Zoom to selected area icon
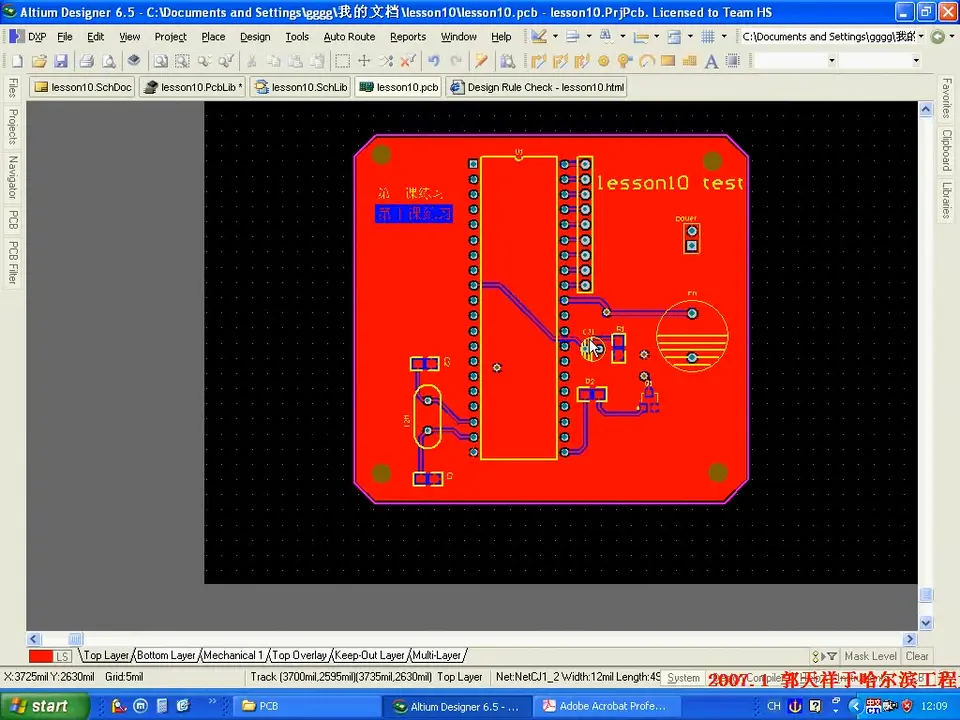The height and width of the screenshot is (720, 960). pyautogui.click(x=182, y=61)
